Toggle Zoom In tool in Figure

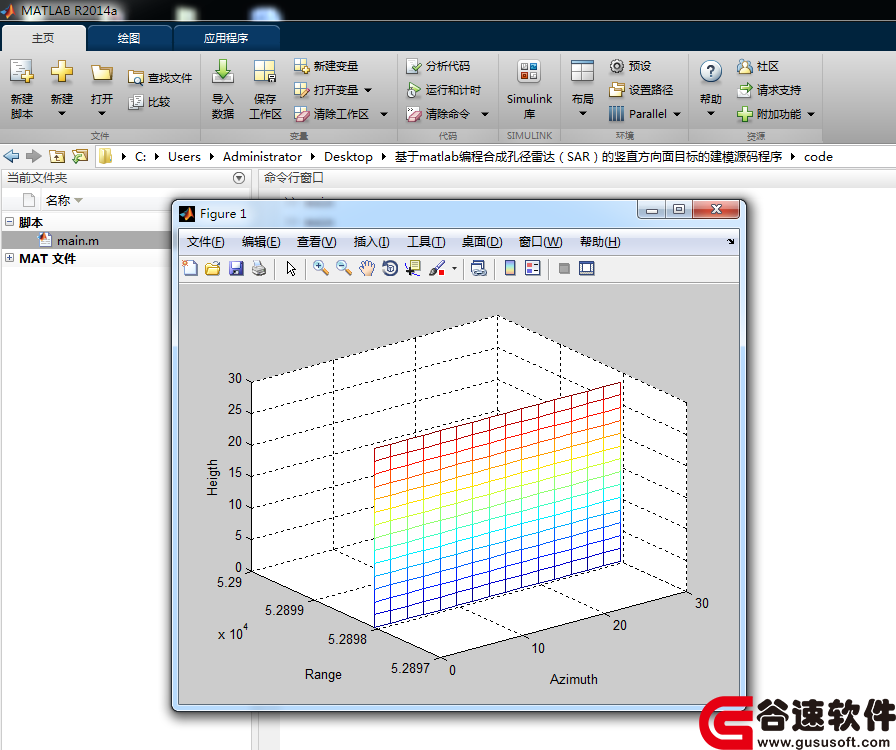[x=321, y=268]
